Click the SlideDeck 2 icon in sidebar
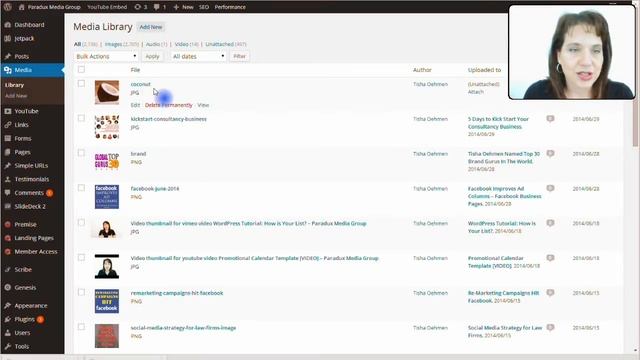 tap(8, 207)
